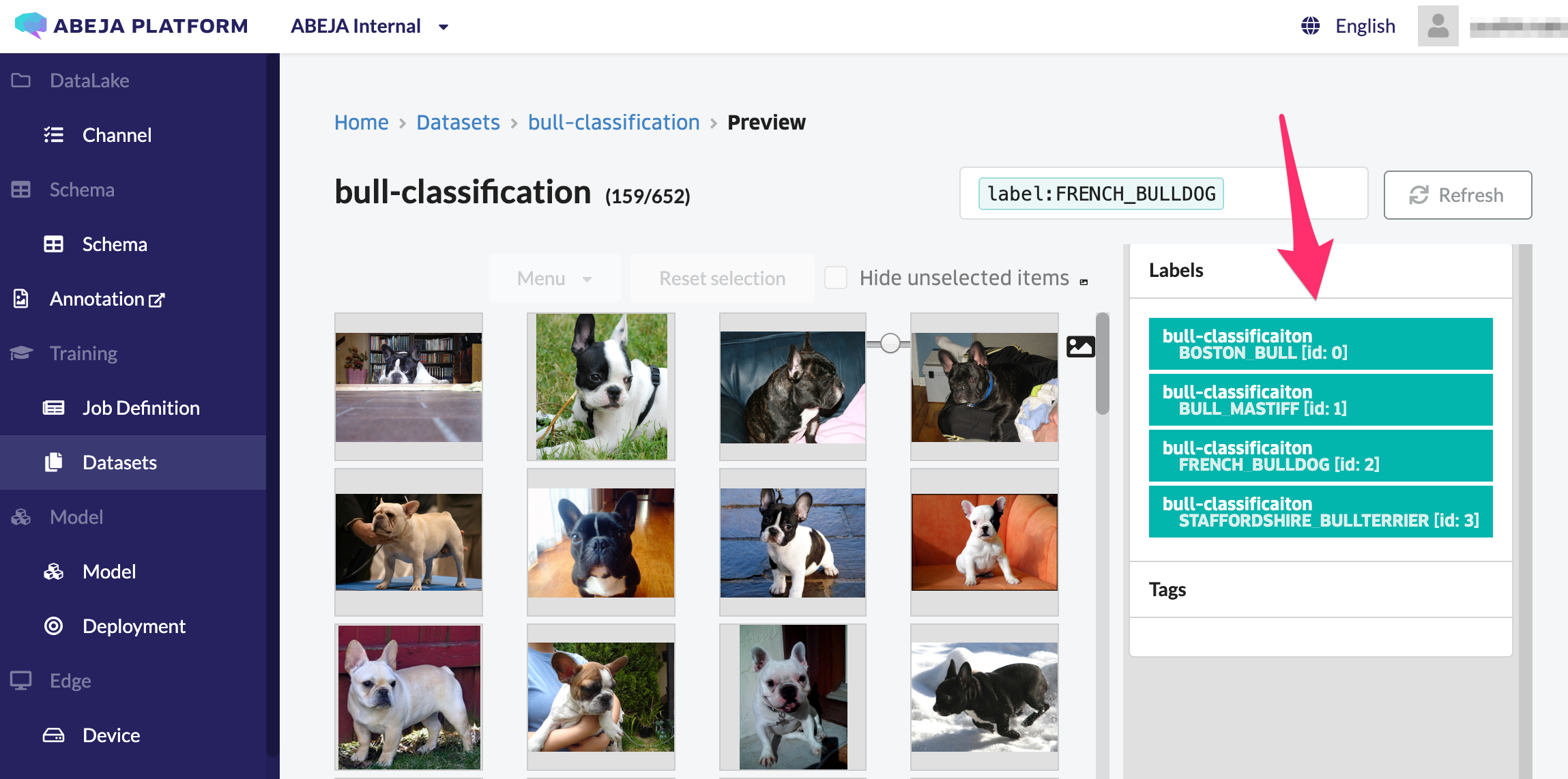1568x779 pixels.
Task: Select the BULL_MASTIFF label
Action: [1320, 400]
